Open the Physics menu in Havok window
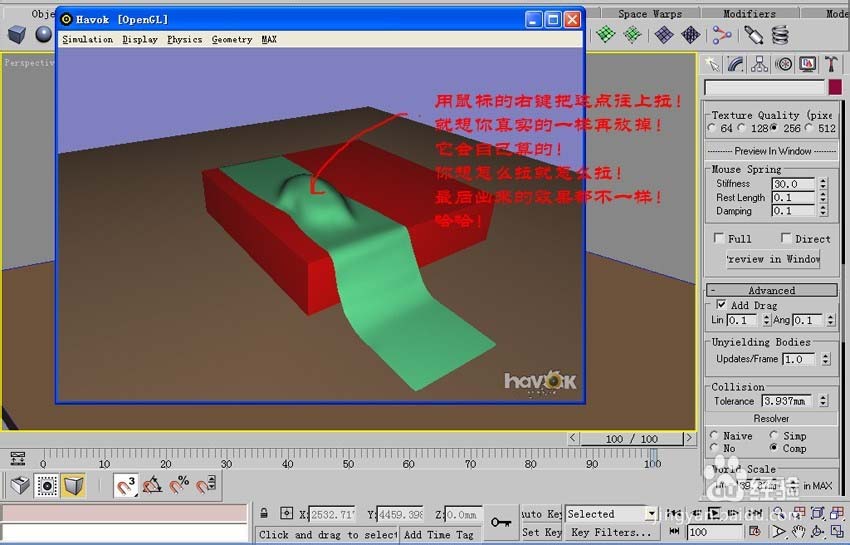The height and width of the screenshot is (545, 850). click(x=184, y=40)
